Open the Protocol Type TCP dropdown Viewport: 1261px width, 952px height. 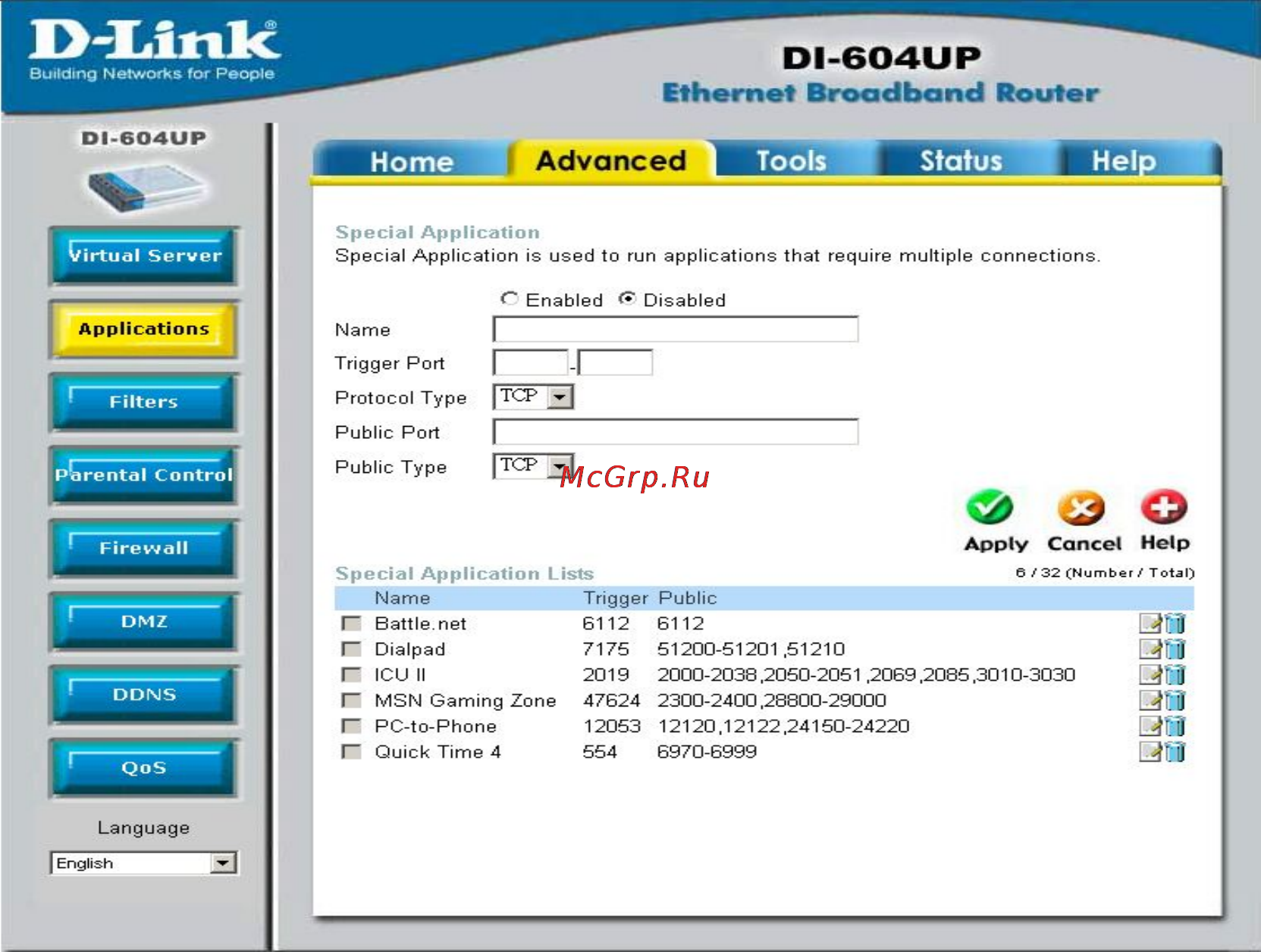point(533,396)
